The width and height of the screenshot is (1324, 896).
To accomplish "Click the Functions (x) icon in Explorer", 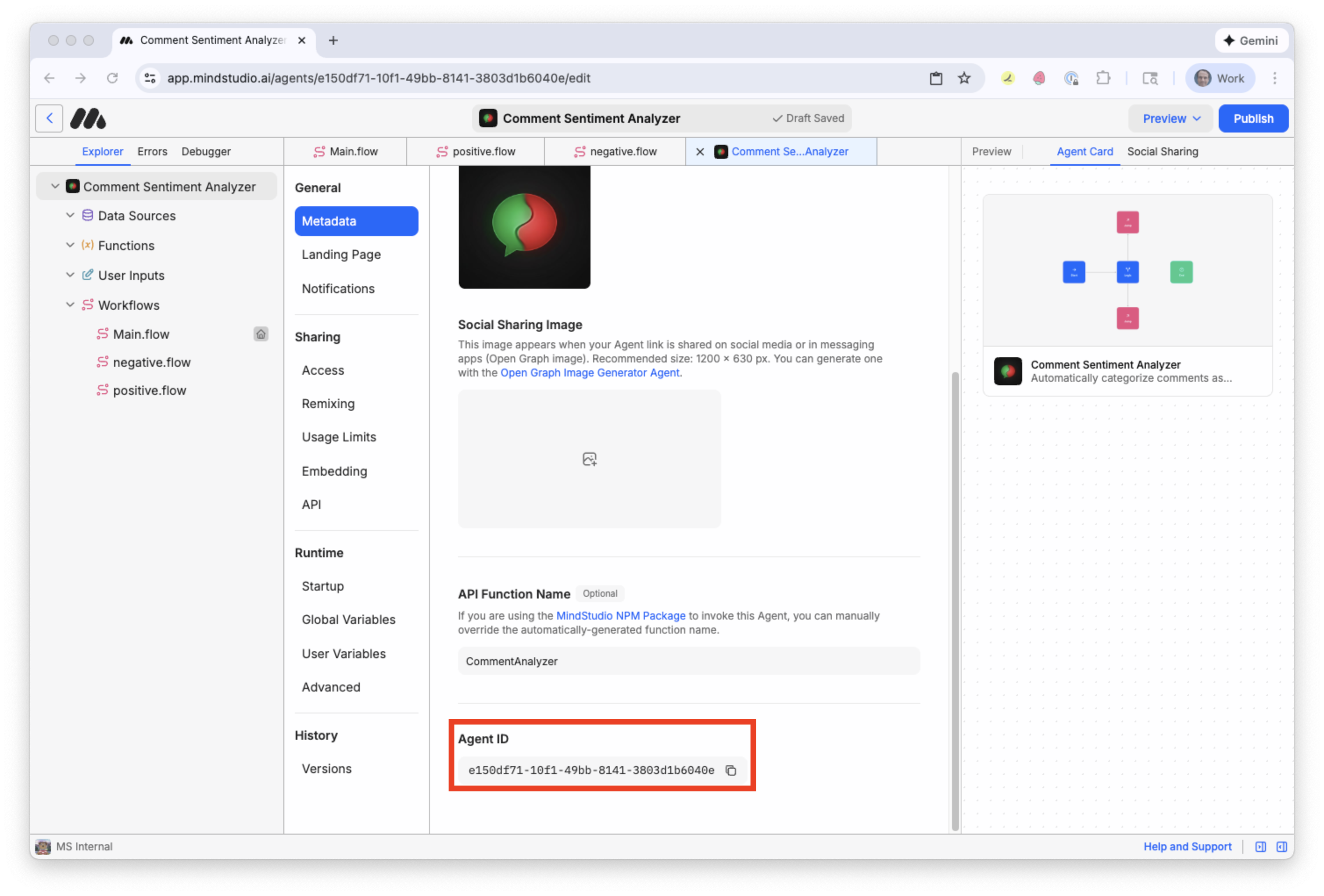I will point(87,245).
